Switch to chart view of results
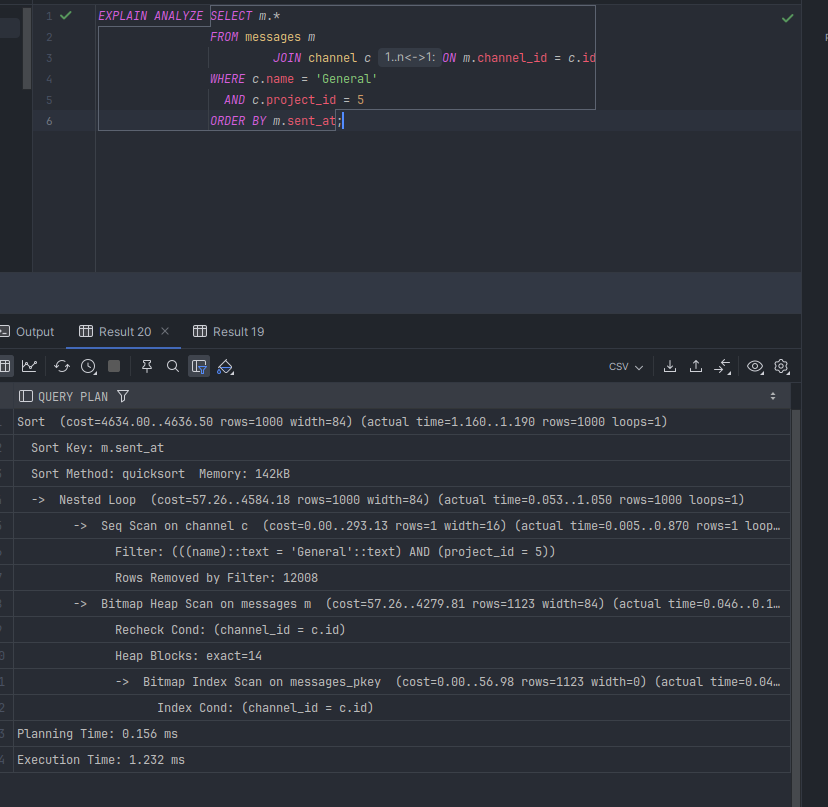The image size is (828, 807). tap(29, 367)
